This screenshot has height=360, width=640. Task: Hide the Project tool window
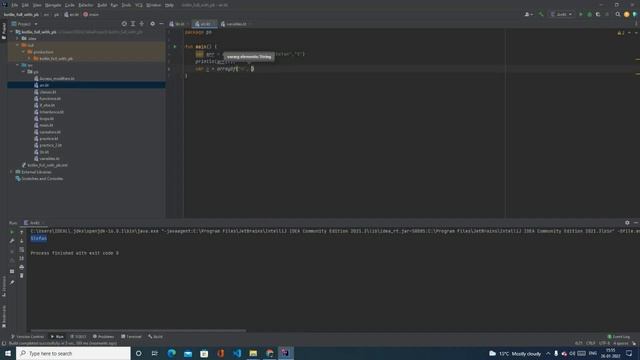(x=161, y=24)
